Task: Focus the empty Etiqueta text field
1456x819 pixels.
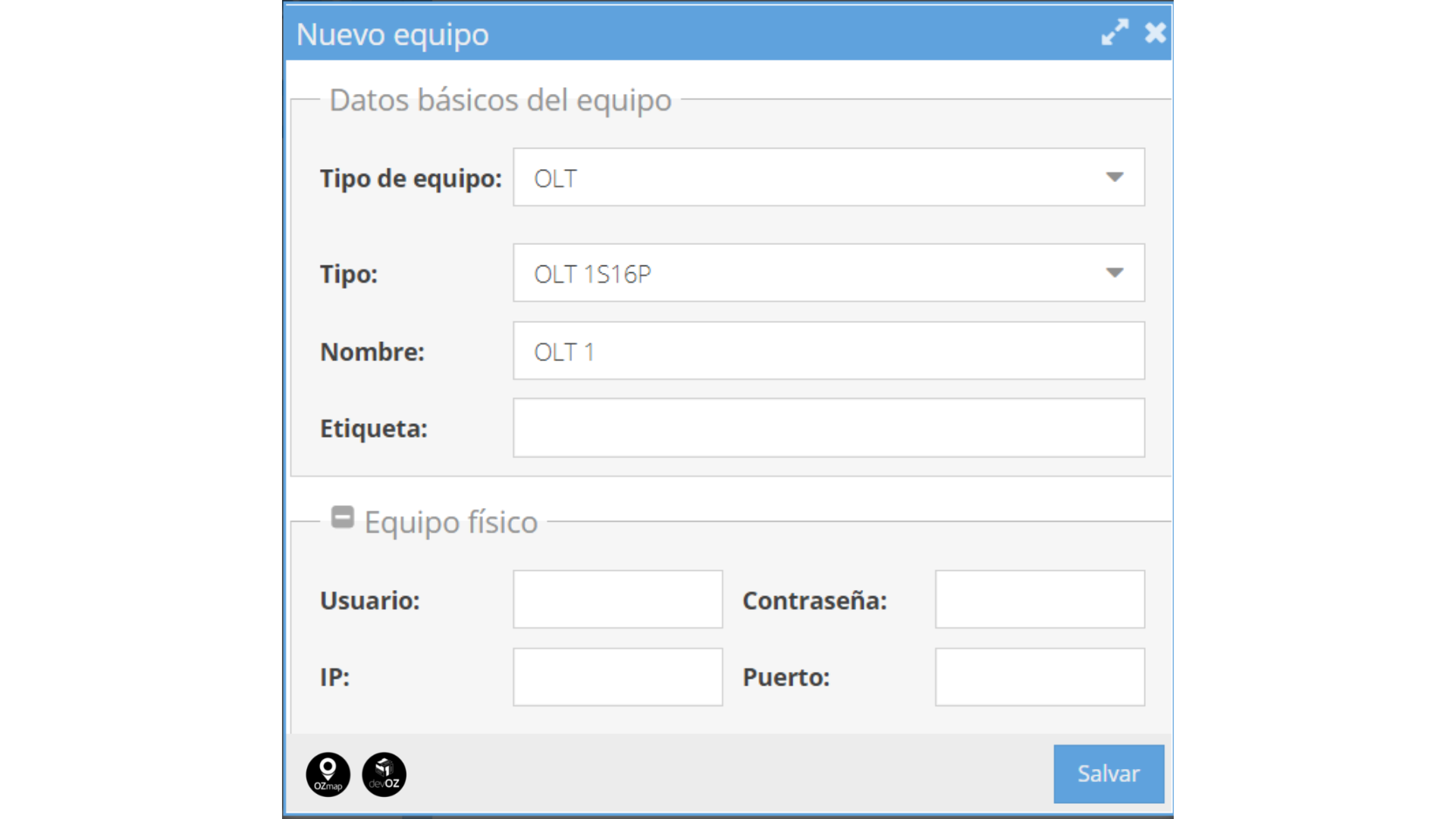Action: (828, 428)
